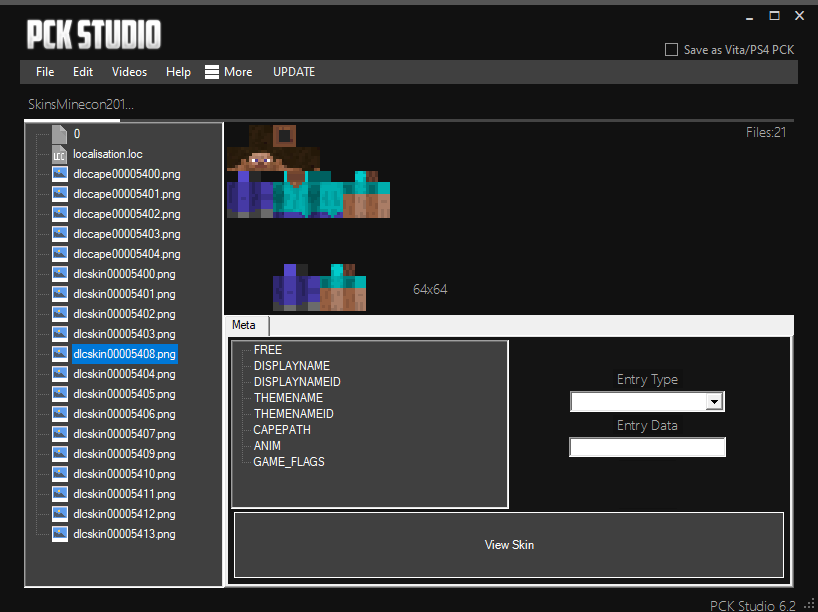The image size is (818, 612).
Task: Click image icon beside dlcskin00005406.png
Action: (60, 414)
